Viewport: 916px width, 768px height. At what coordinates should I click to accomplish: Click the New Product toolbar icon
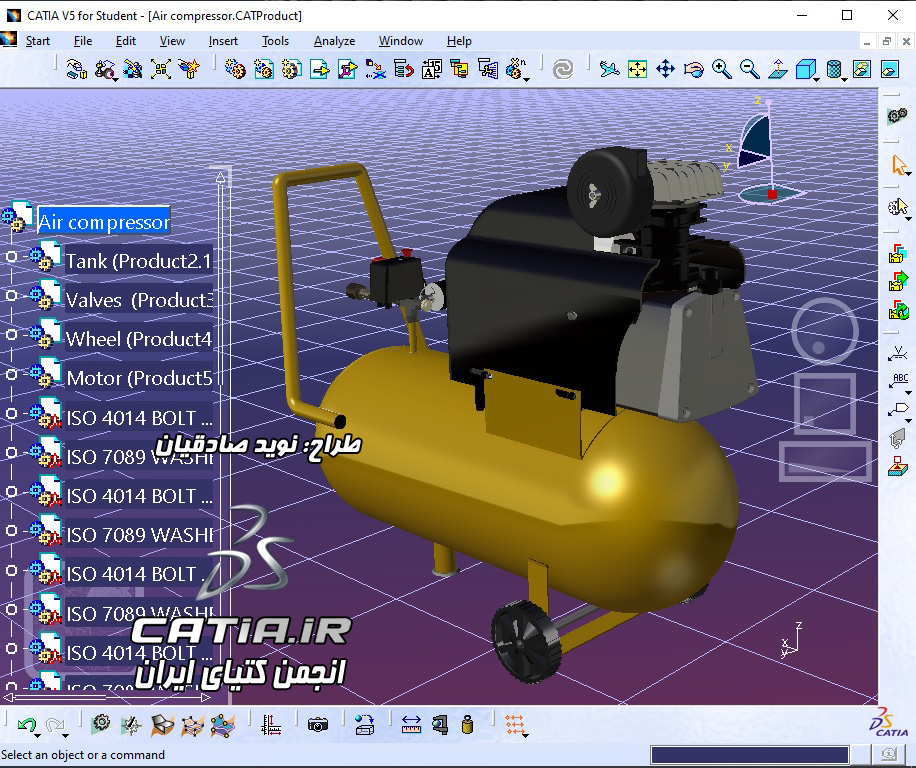tap(264, 69)
